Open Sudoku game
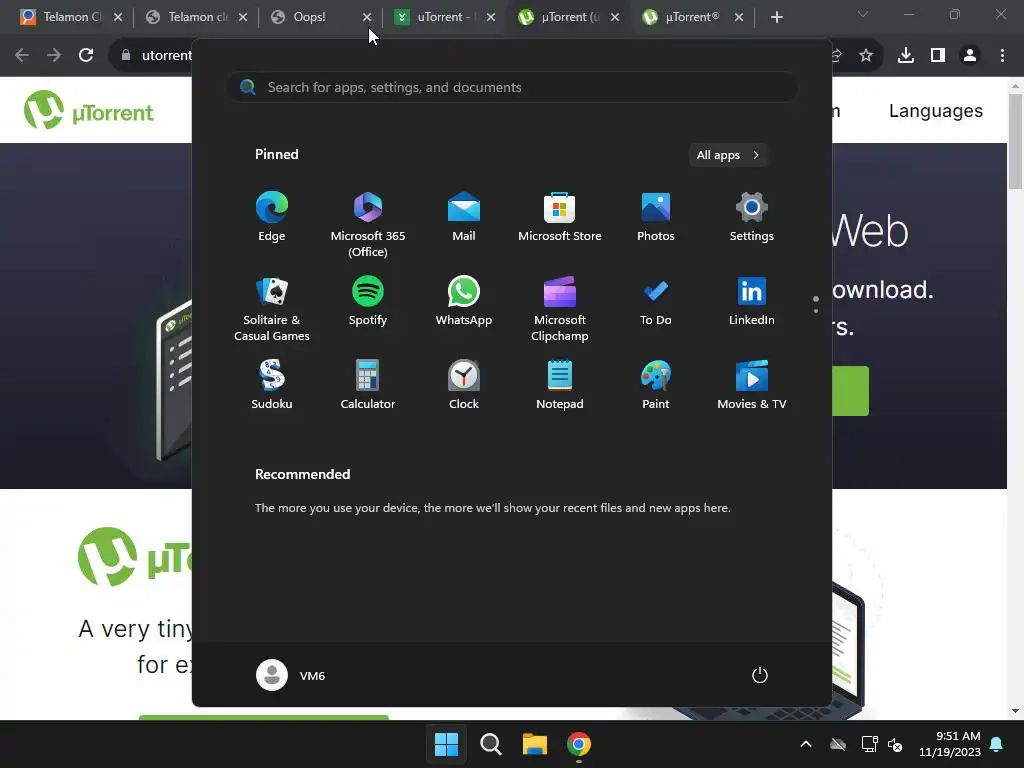1024x768 pixels. (272, 385)
